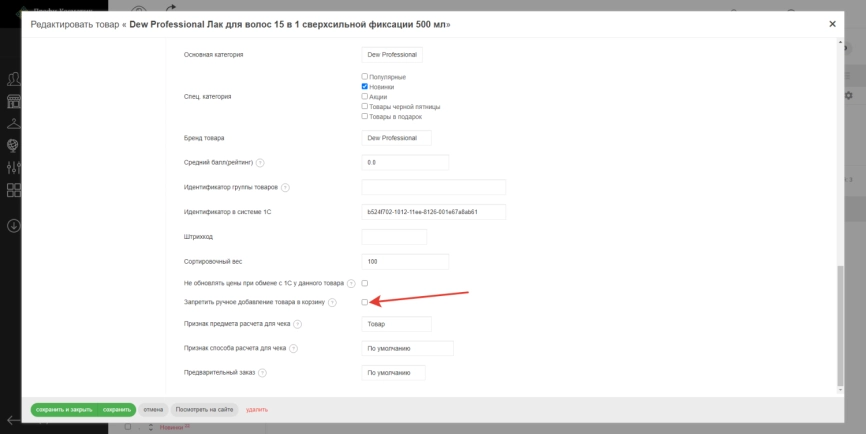Check Товары черной пятницы option
866x434 pixels.
tap(365, 107)
